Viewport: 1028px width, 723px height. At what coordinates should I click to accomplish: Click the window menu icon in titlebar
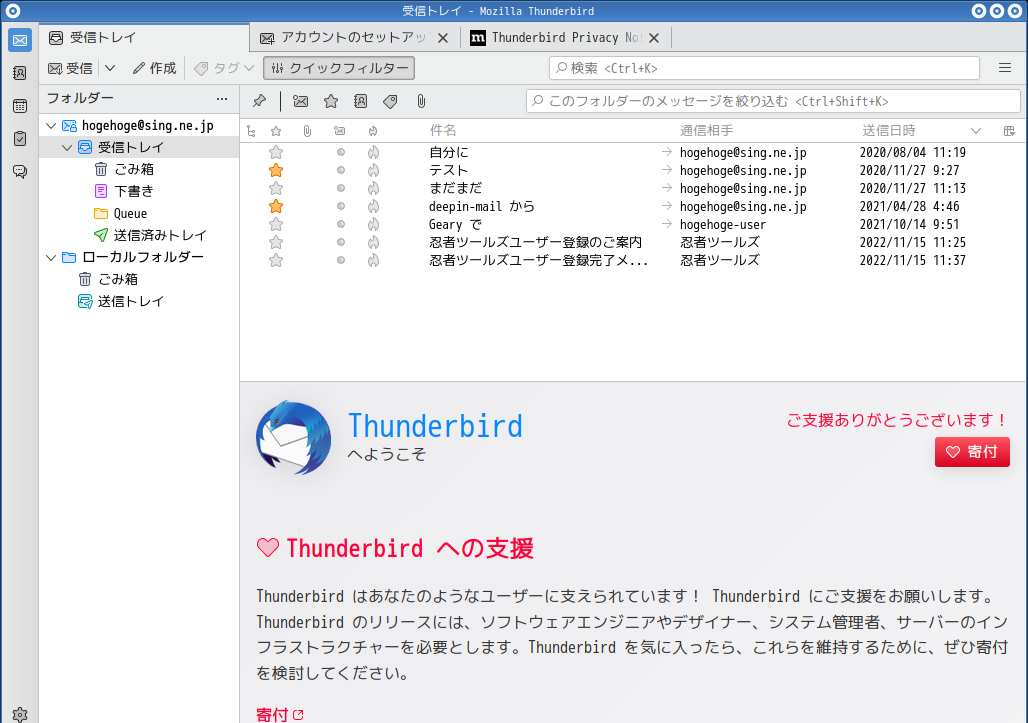12,10
